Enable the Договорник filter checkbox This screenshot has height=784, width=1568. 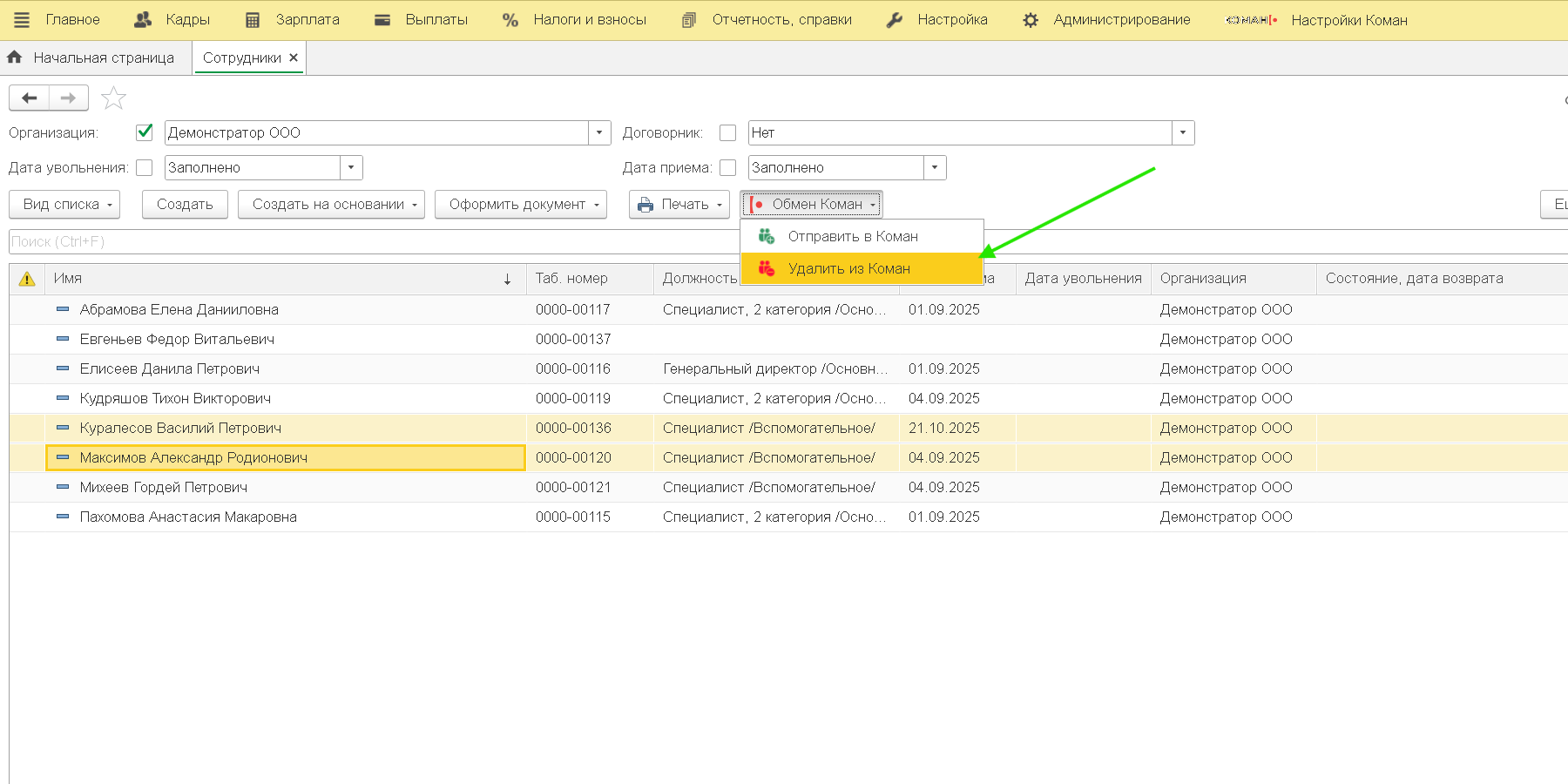coord(728,132)
